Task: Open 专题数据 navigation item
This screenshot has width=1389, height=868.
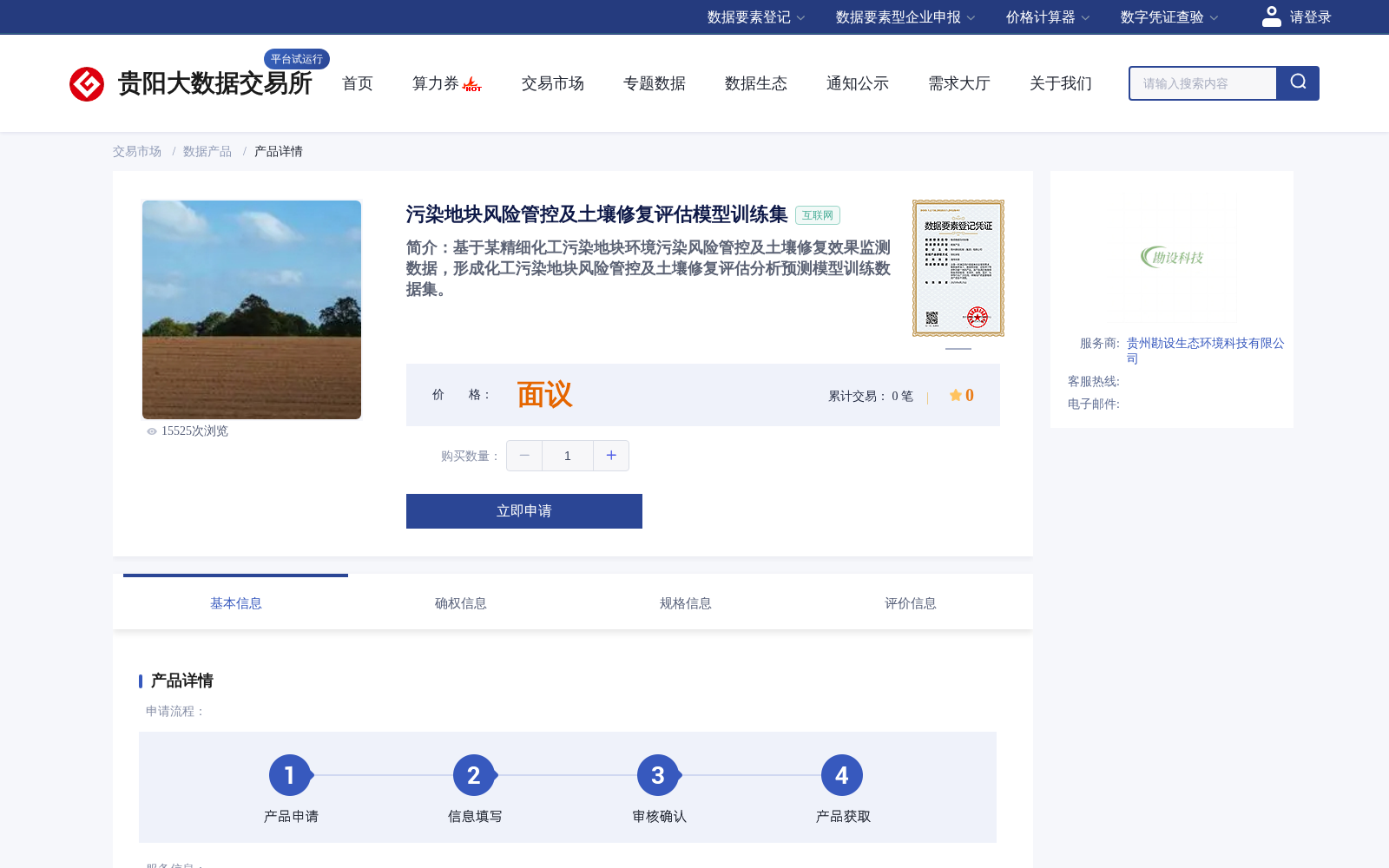Action: (x=655, y=83)
